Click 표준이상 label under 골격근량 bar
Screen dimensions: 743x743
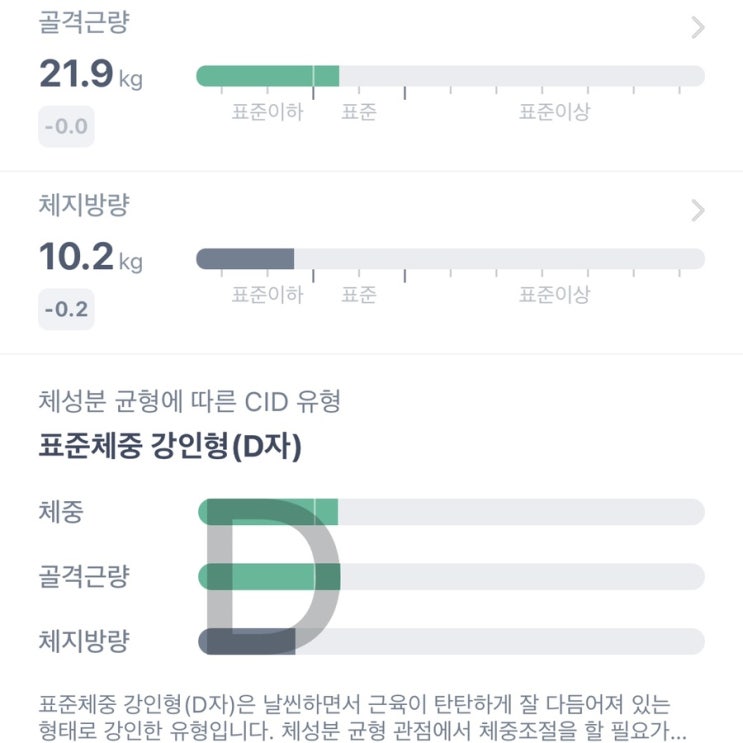[553, 112]
